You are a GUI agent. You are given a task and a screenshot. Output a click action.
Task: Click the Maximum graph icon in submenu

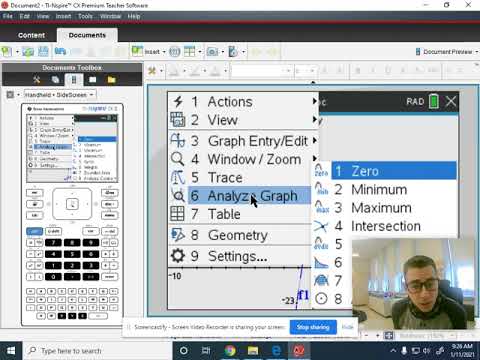[x=321, y=207]
